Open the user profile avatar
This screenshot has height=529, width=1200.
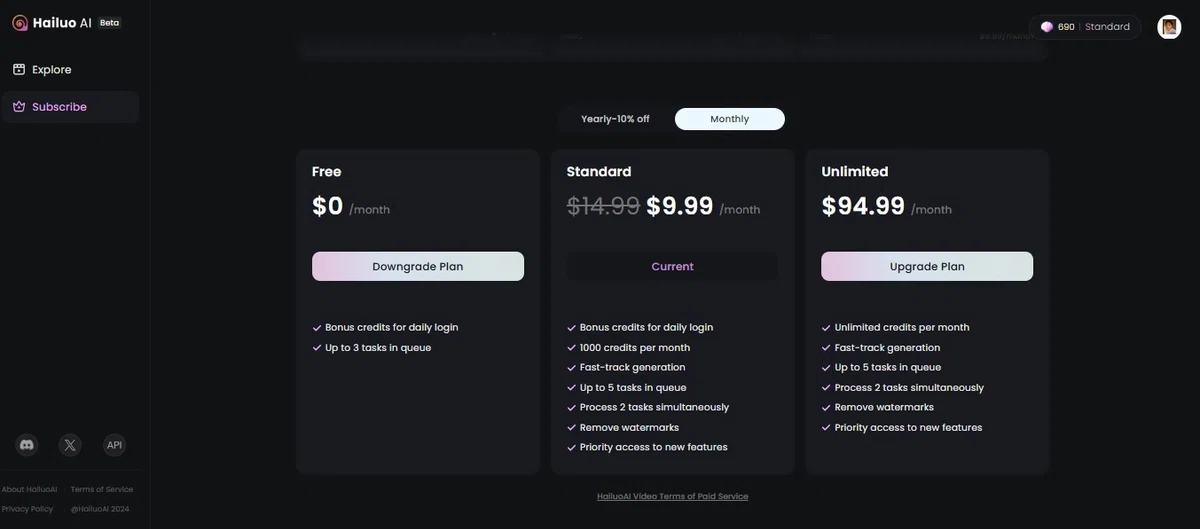pos(1169,27)
